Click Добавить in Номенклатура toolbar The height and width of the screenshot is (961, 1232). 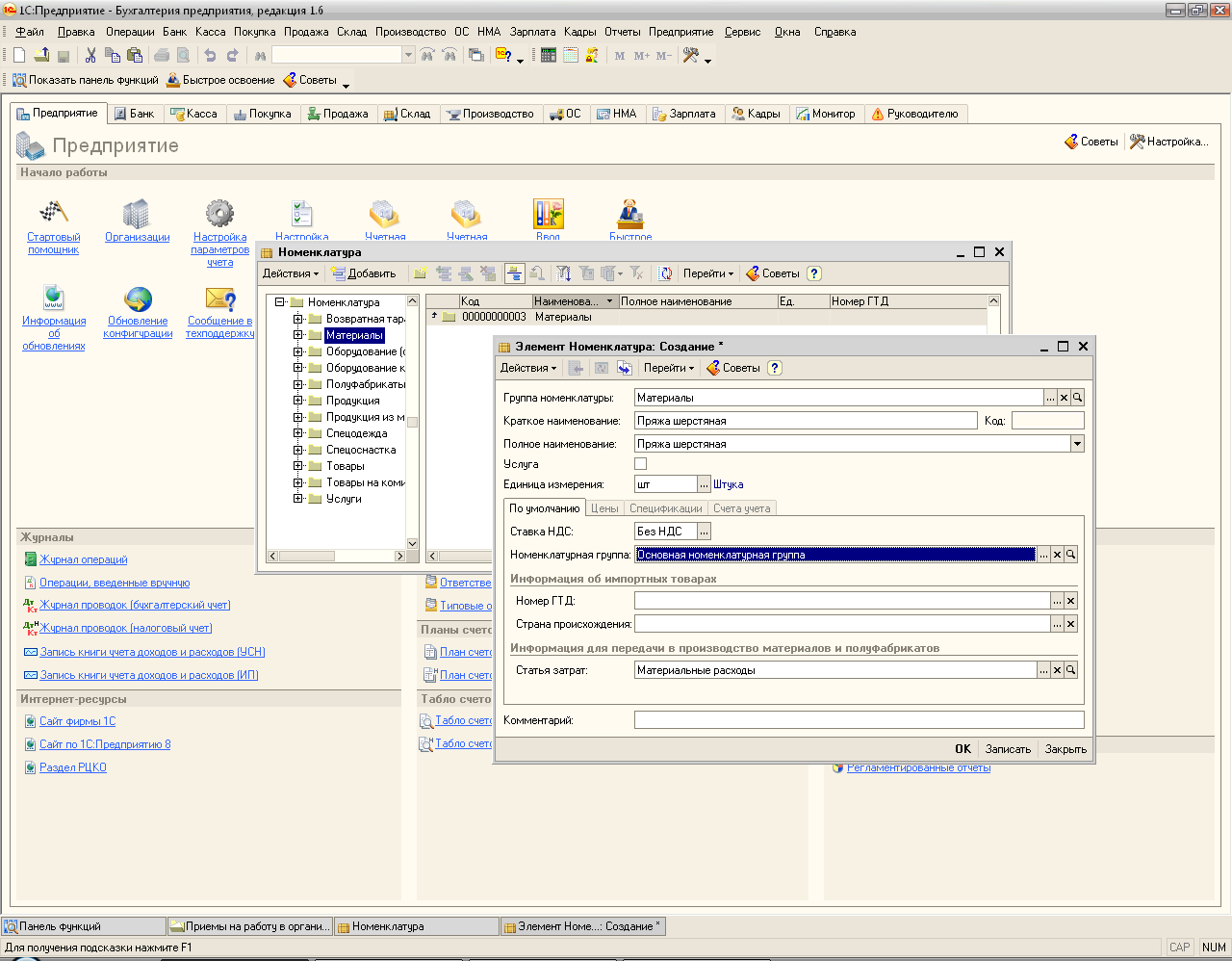364,273
